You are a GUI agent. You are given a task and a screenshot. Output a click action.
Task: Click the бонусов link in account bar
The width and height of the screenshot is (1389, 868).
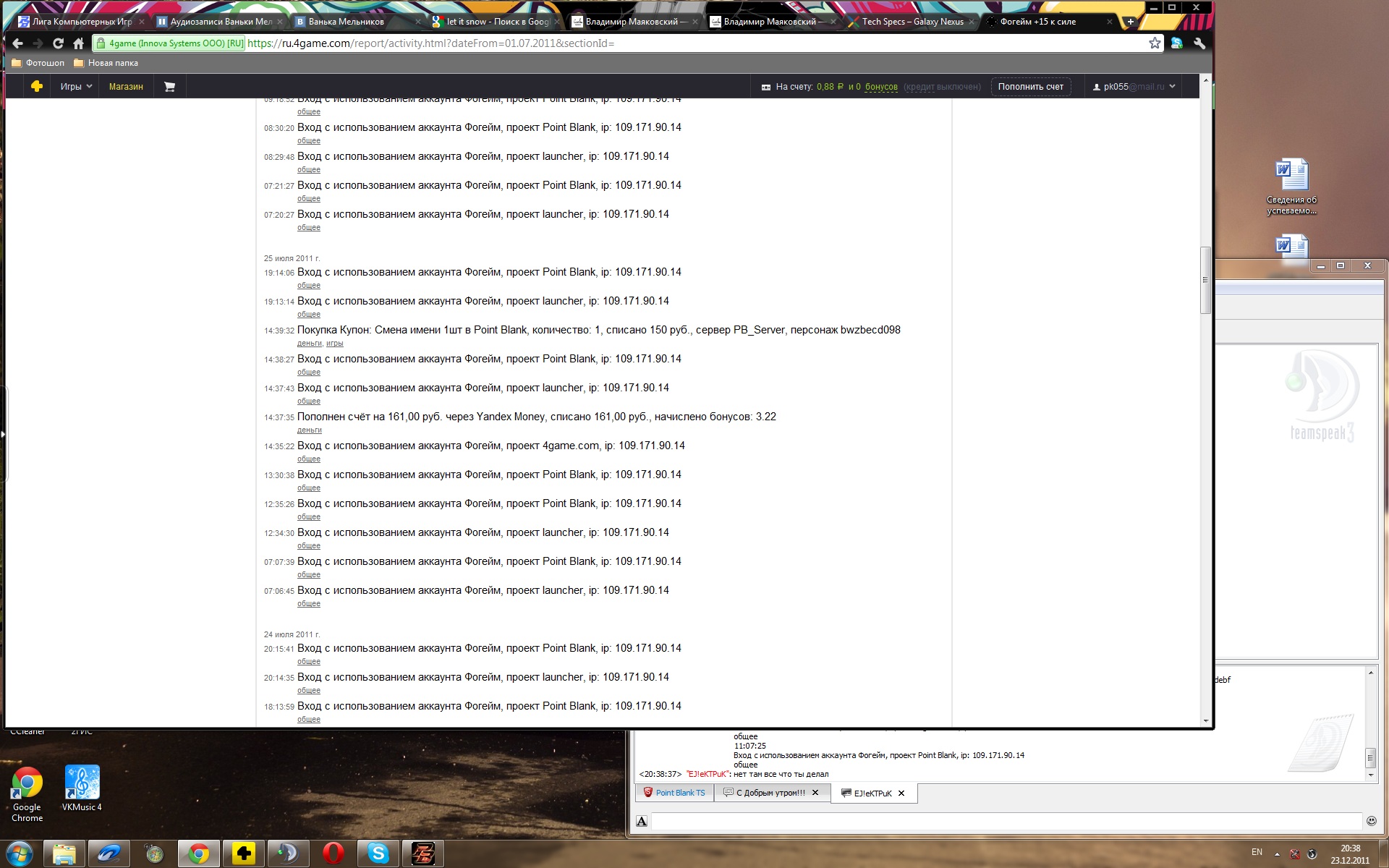(881, 87)
